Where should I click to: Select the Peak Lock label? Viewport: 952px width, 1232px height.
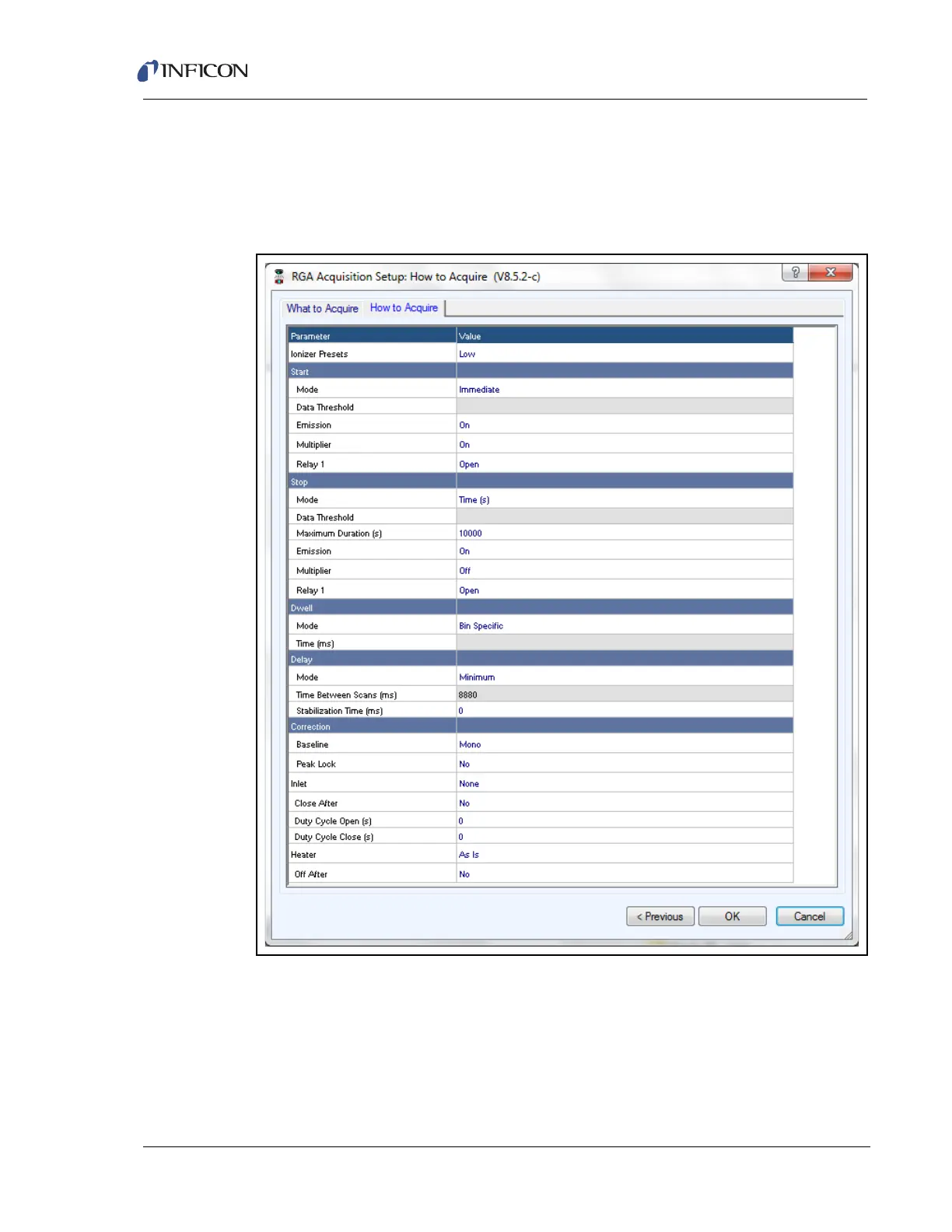pyautogui.click(x=316, y=764)
